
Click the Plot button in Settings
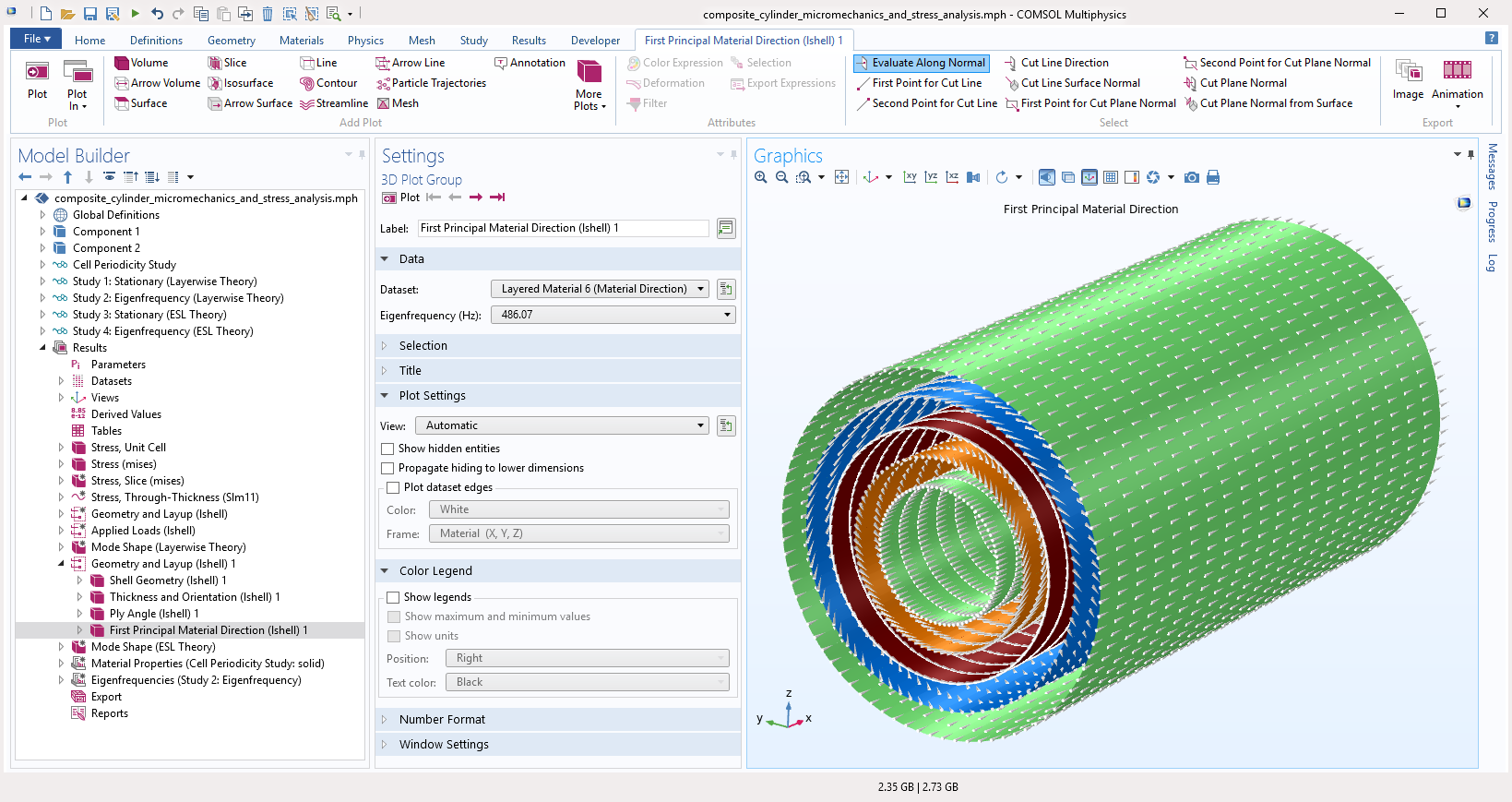(x=401, y=198)
